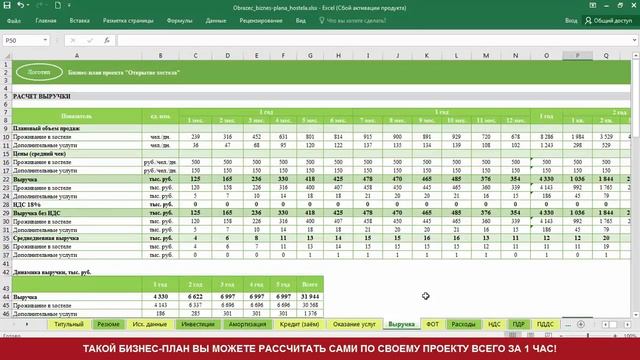Click the vertical scrollbar down arrow

(x=636, y=315)
